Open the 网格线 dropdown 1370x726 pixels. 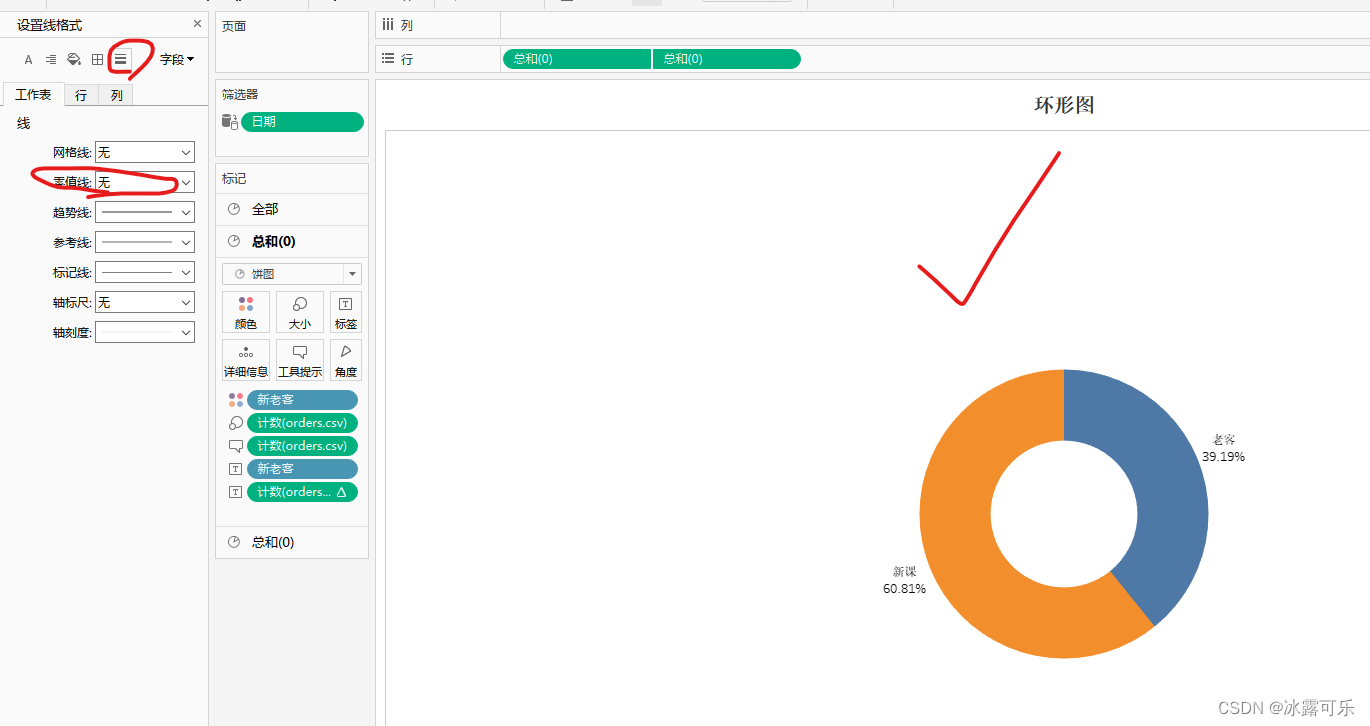[x=145, y=152]
